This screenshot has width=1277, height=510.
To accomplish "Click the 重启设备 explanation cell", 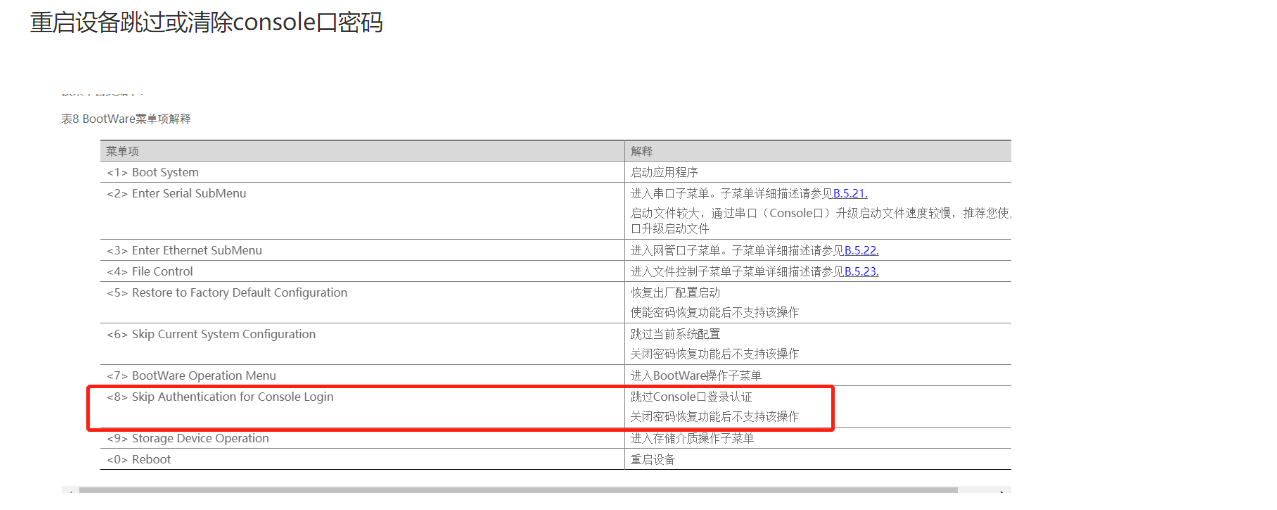I will (x=818, y=459).
